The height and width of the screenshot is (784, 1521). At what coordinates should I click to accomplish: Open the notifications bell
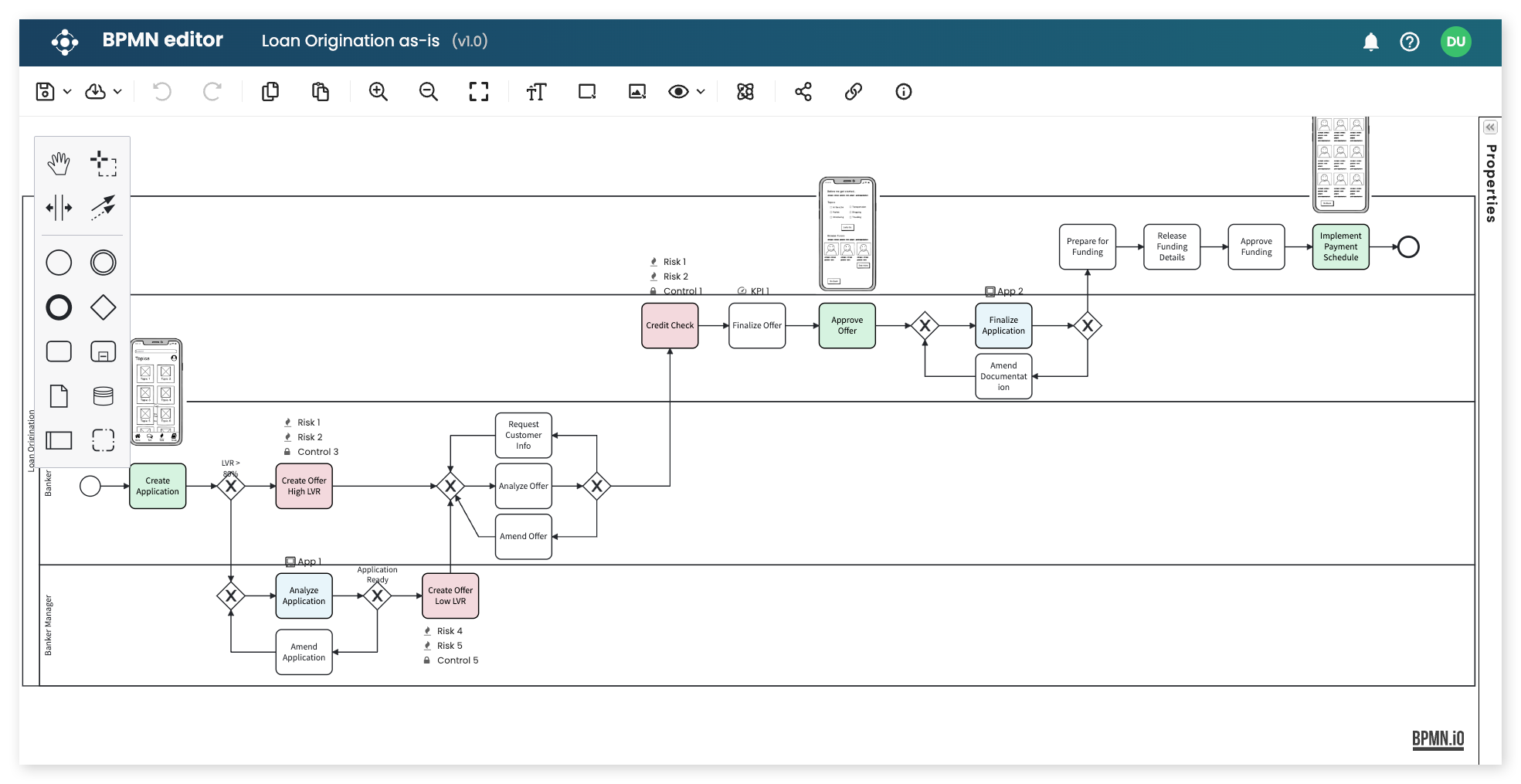pyautogui.click(x=1373, y=42)
